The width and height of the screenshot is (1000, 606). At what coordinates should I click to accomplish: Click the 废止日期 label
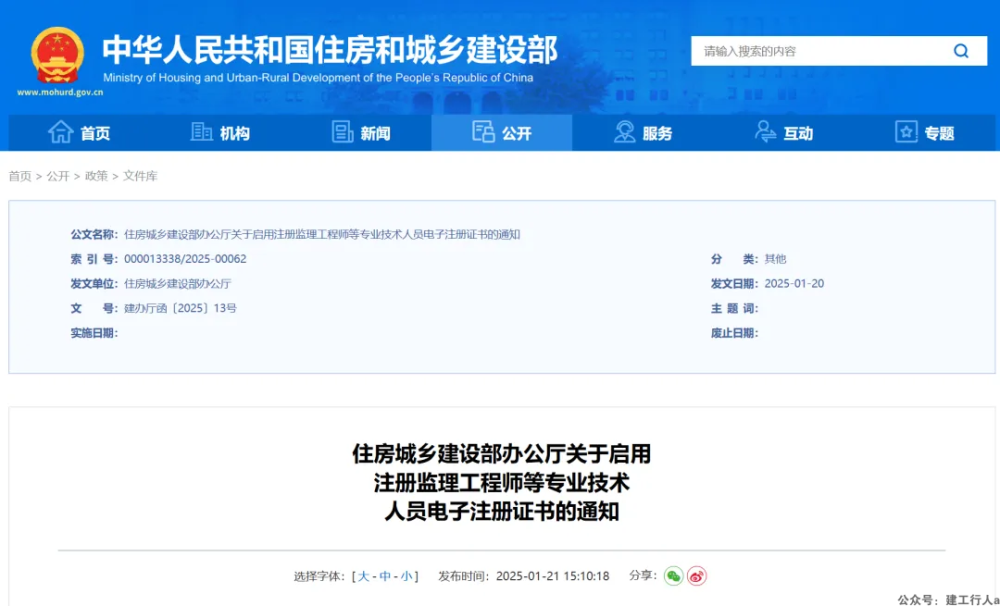735,333
